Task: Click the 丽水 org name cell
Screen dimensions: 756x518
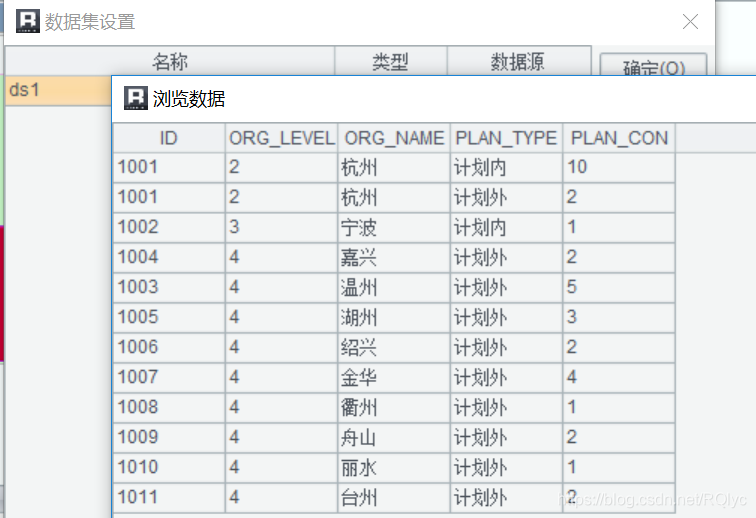Action: coord(394,467)
